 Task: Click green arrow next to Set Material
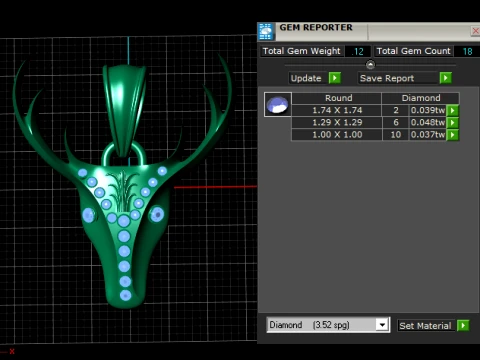(x=463, y=325)
